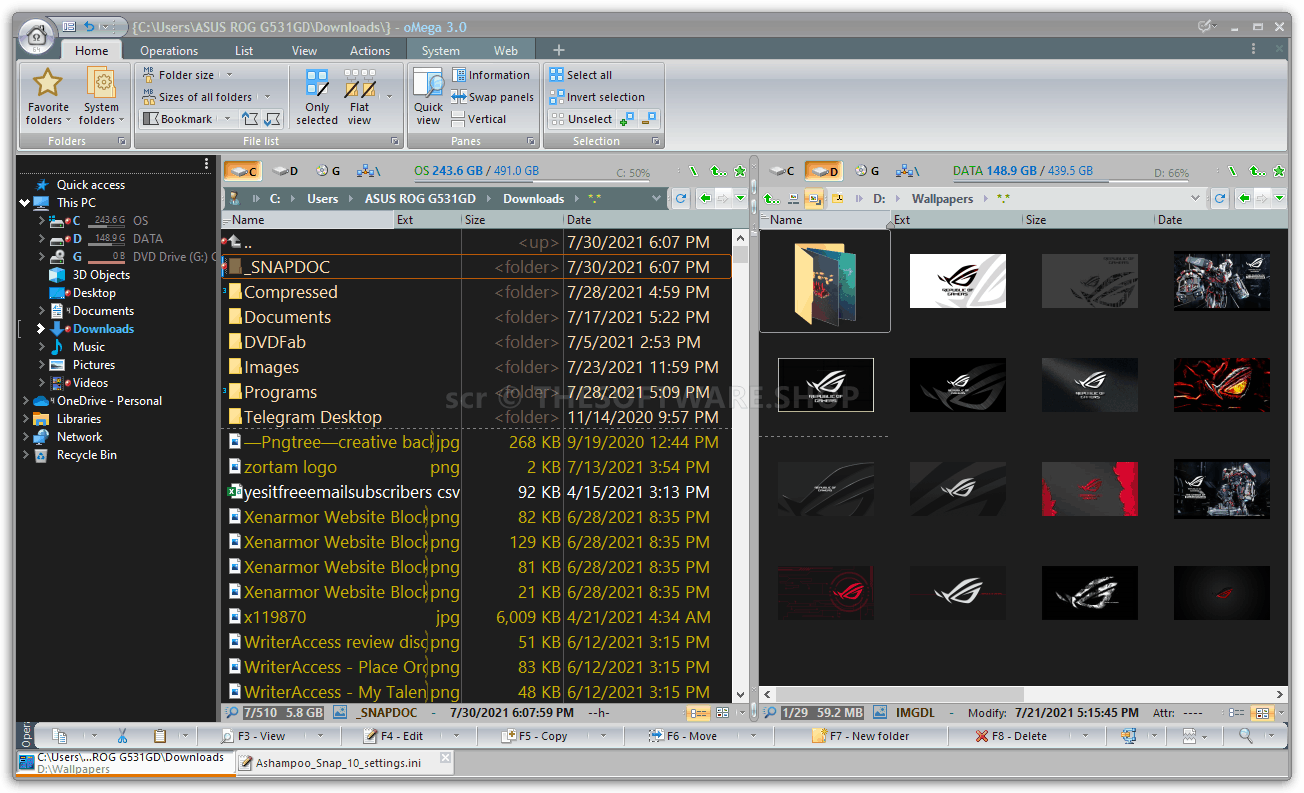Viewport: 1304px width, 793px height.
Task: Calculate Folder size
Action: (178, 75)
